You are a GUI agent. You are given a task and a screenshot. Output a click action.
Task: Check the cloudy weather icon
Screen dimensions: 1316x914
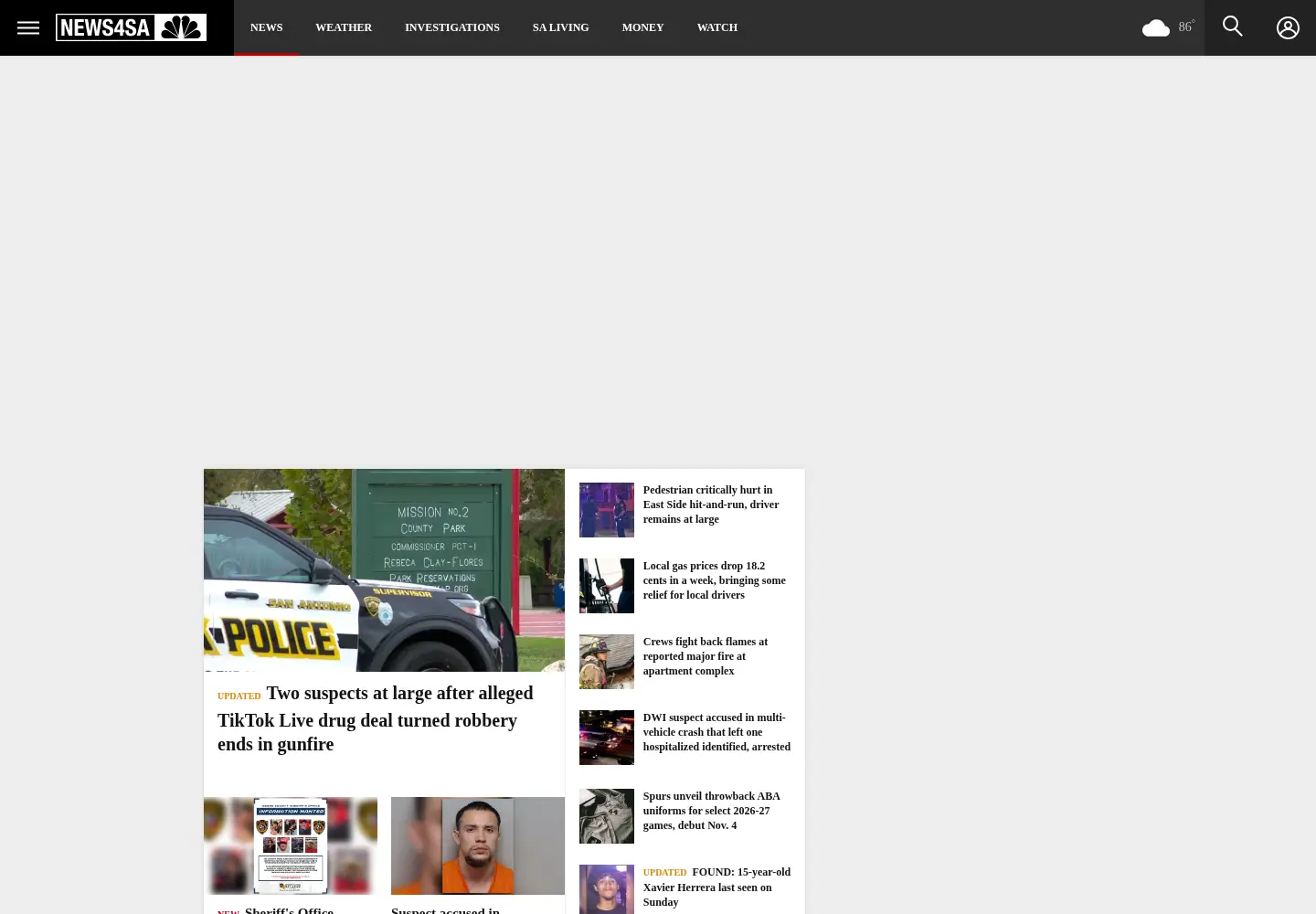click(1156, 28)
